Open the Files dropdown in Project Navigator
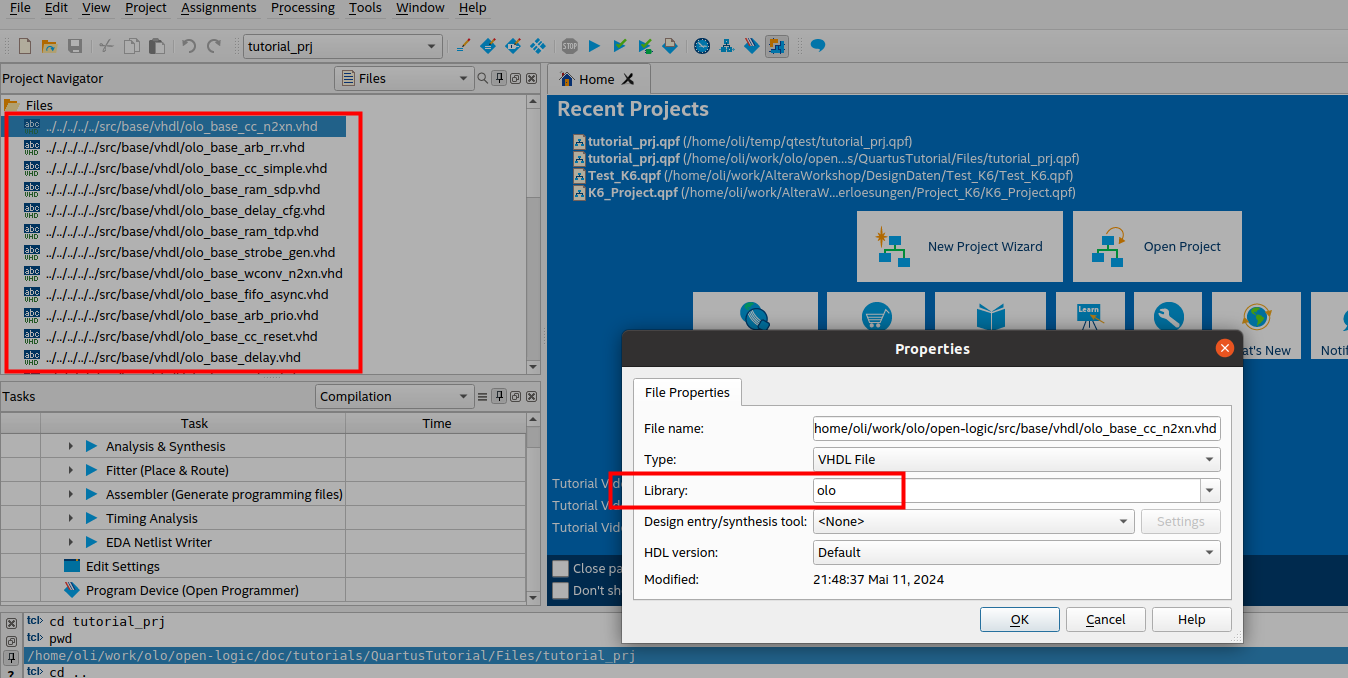The width and height of the screenshot is (1348, 678). coord(403,78)
